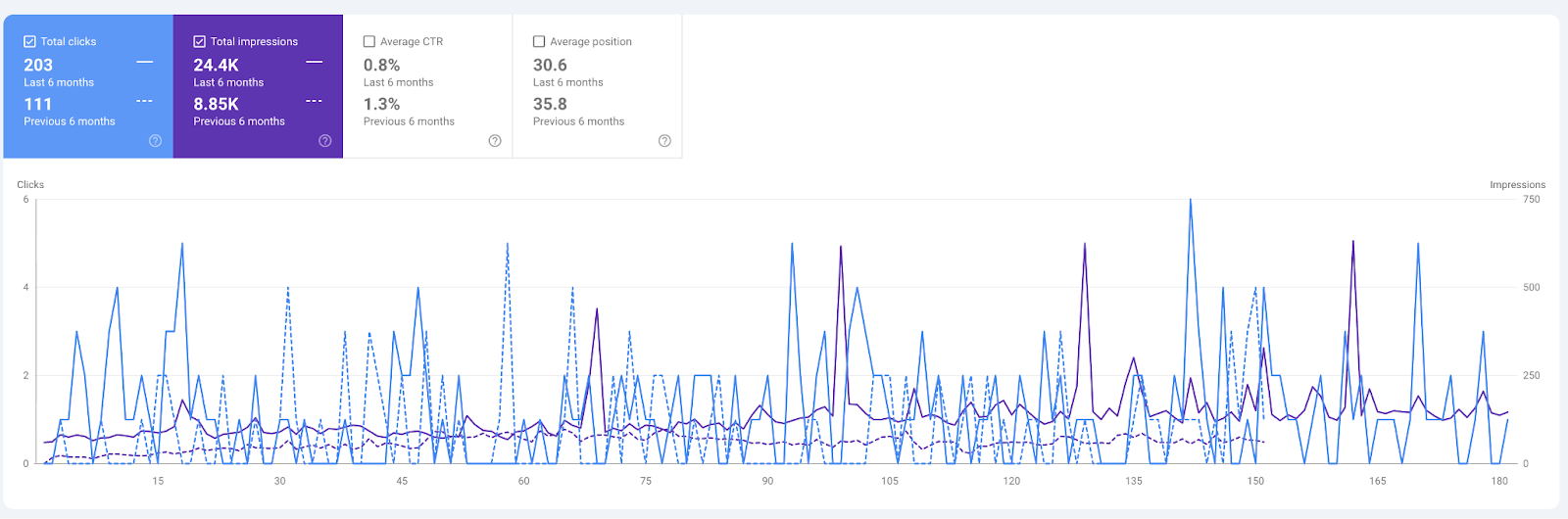Image resolution: width=1568 pixels, height=519 pixels.
Task: Uncheck the Total clicks checkbox
Action: click(30, 41)
